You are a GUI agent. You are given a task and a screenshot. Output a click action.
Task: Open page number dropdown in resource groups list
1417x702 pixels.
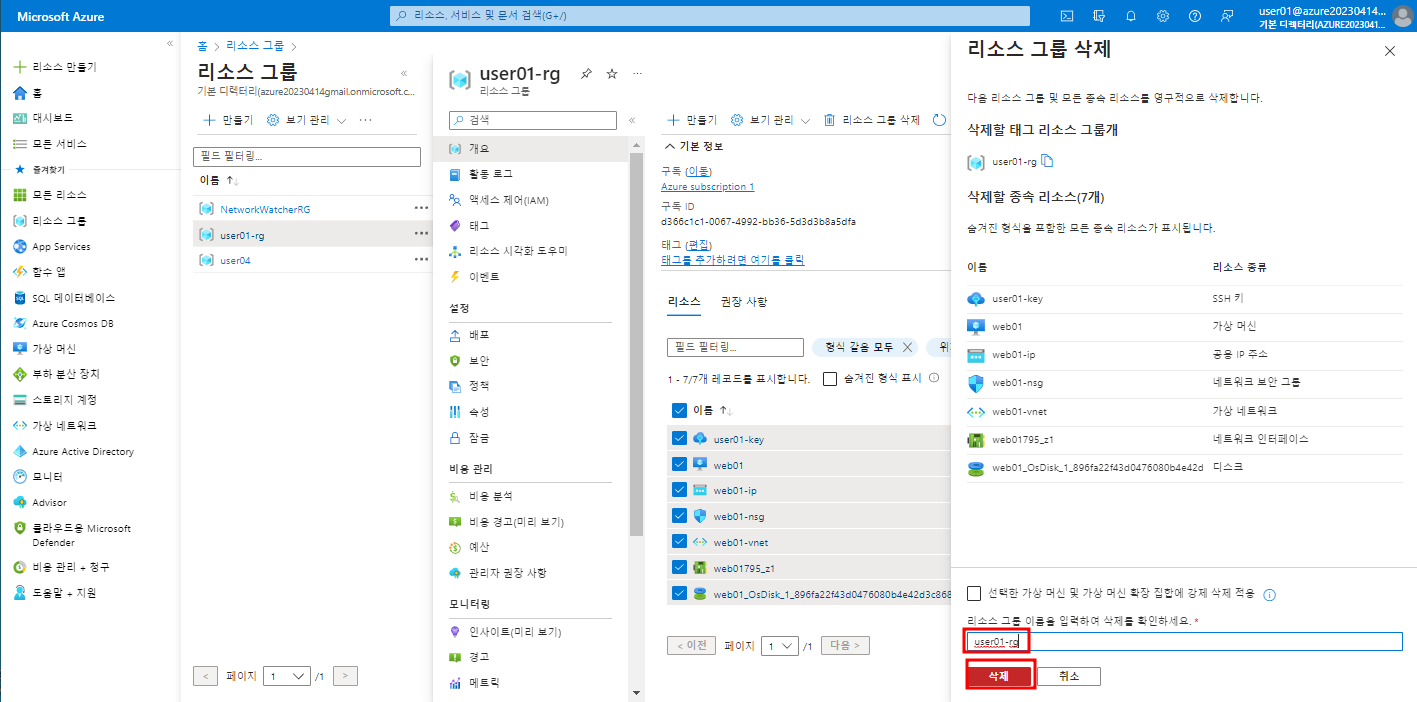click(288, 677)
